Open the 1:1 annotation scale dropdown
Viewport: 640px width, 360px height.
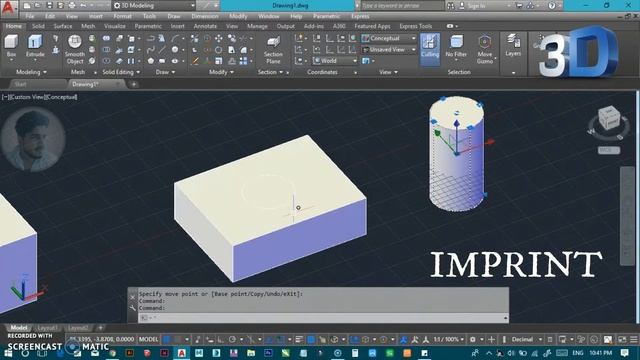pyautogui.click(x=449, y=340)
